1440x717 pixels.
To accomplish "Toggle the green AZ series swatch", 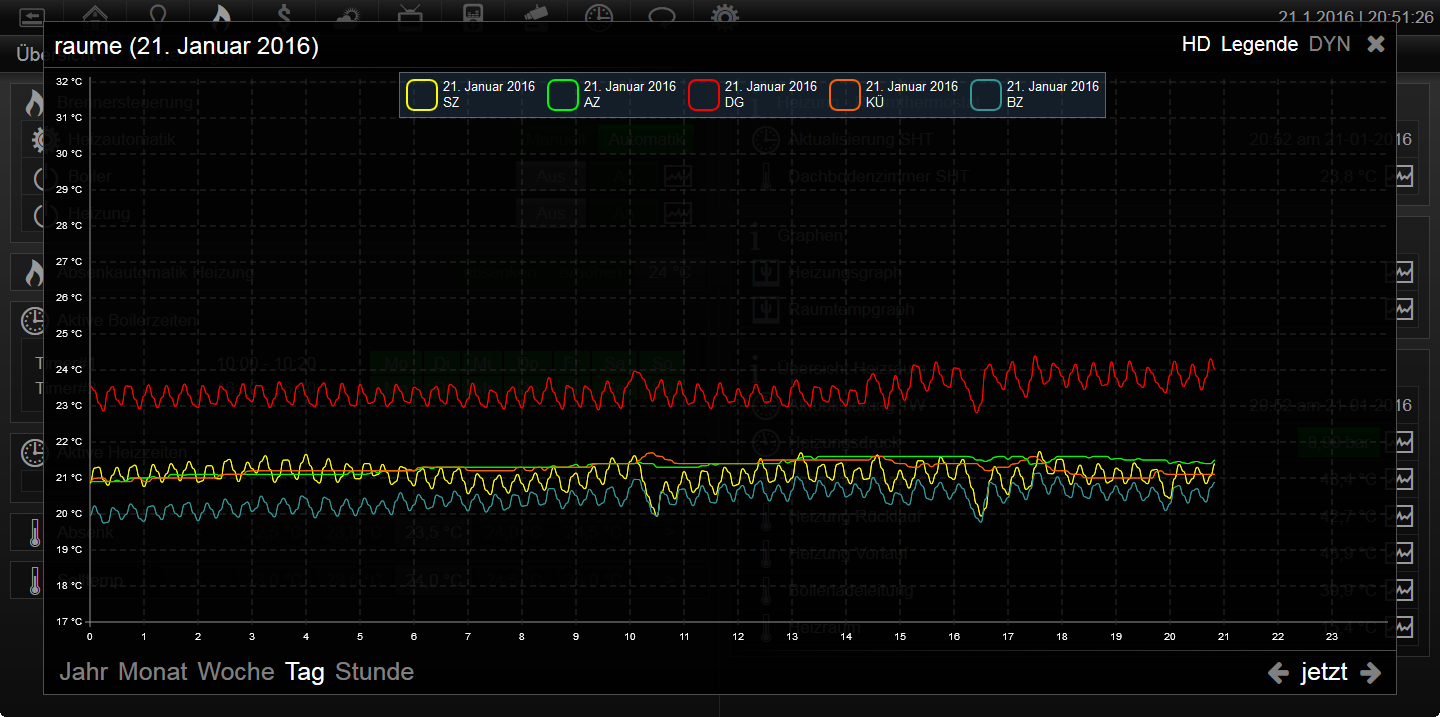I will (x=563, y=95).
